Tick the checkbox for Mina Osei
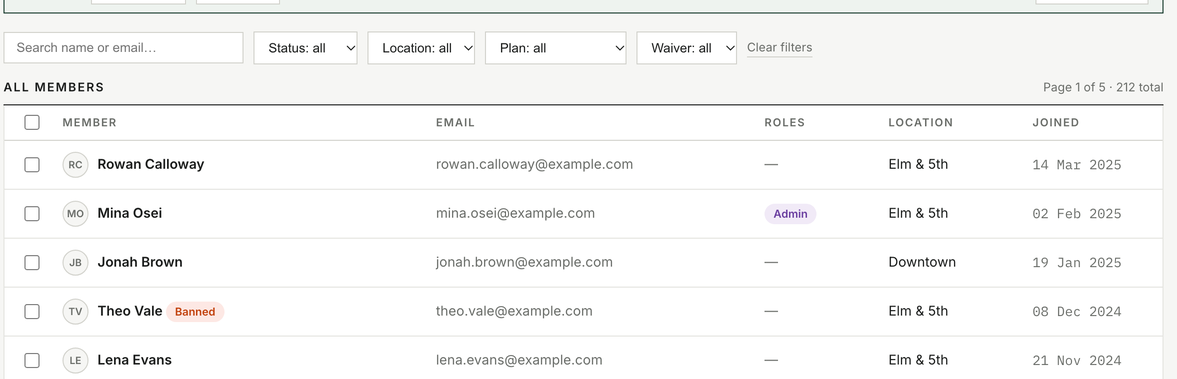 (x=32, y=213)
